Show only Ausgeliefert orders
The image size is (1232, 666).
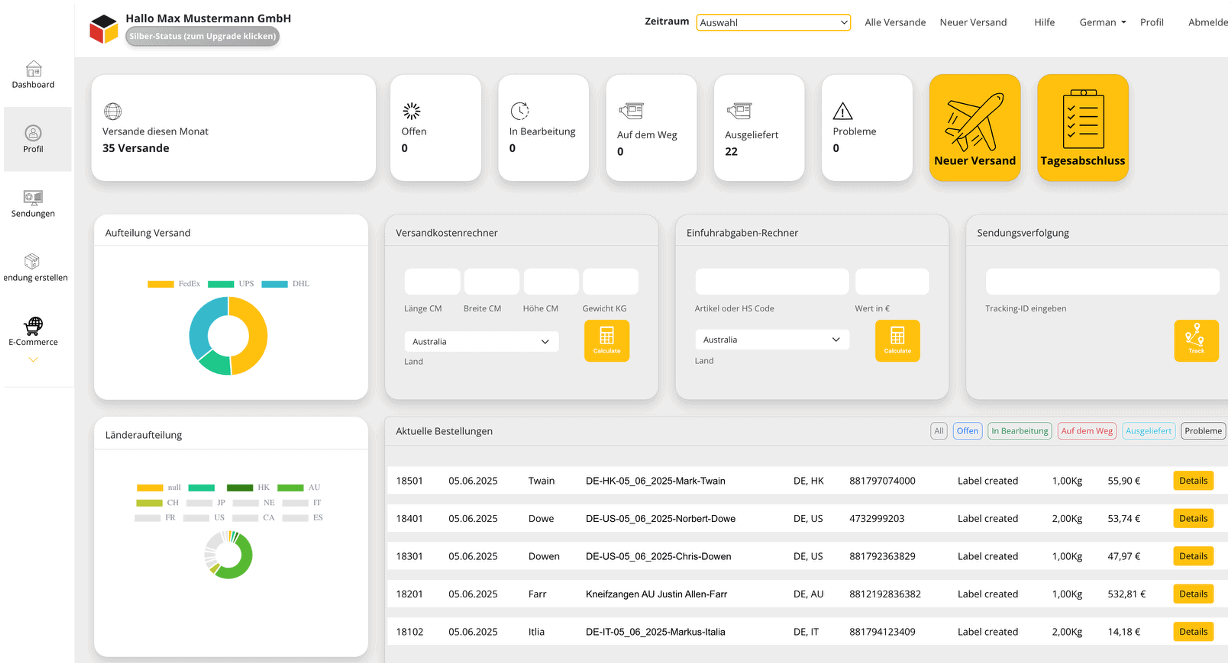[1148, 431]
